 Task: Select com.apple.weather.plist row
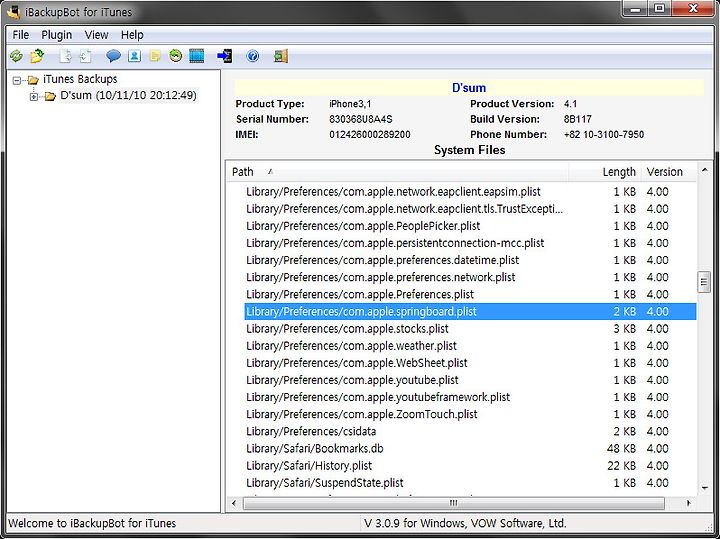470,346
